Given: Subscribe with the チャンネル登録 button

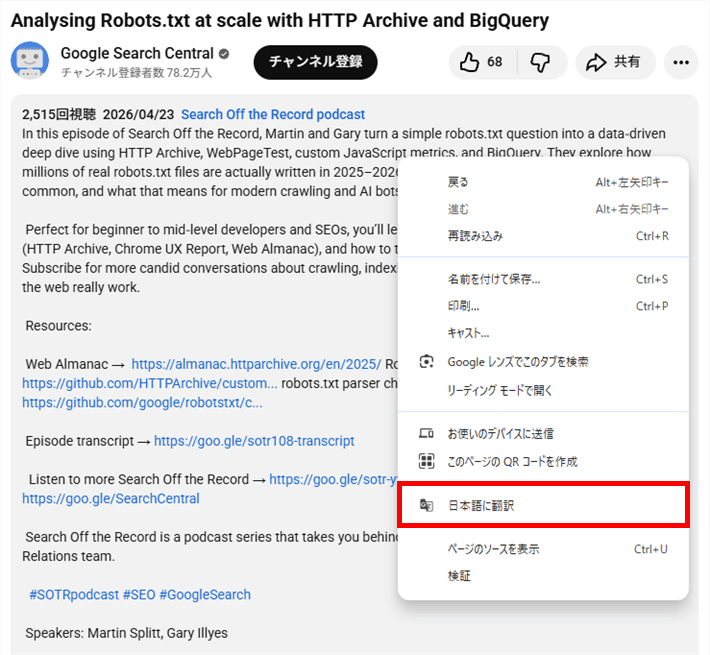Looking at the screenshot, I should (316, 62).
